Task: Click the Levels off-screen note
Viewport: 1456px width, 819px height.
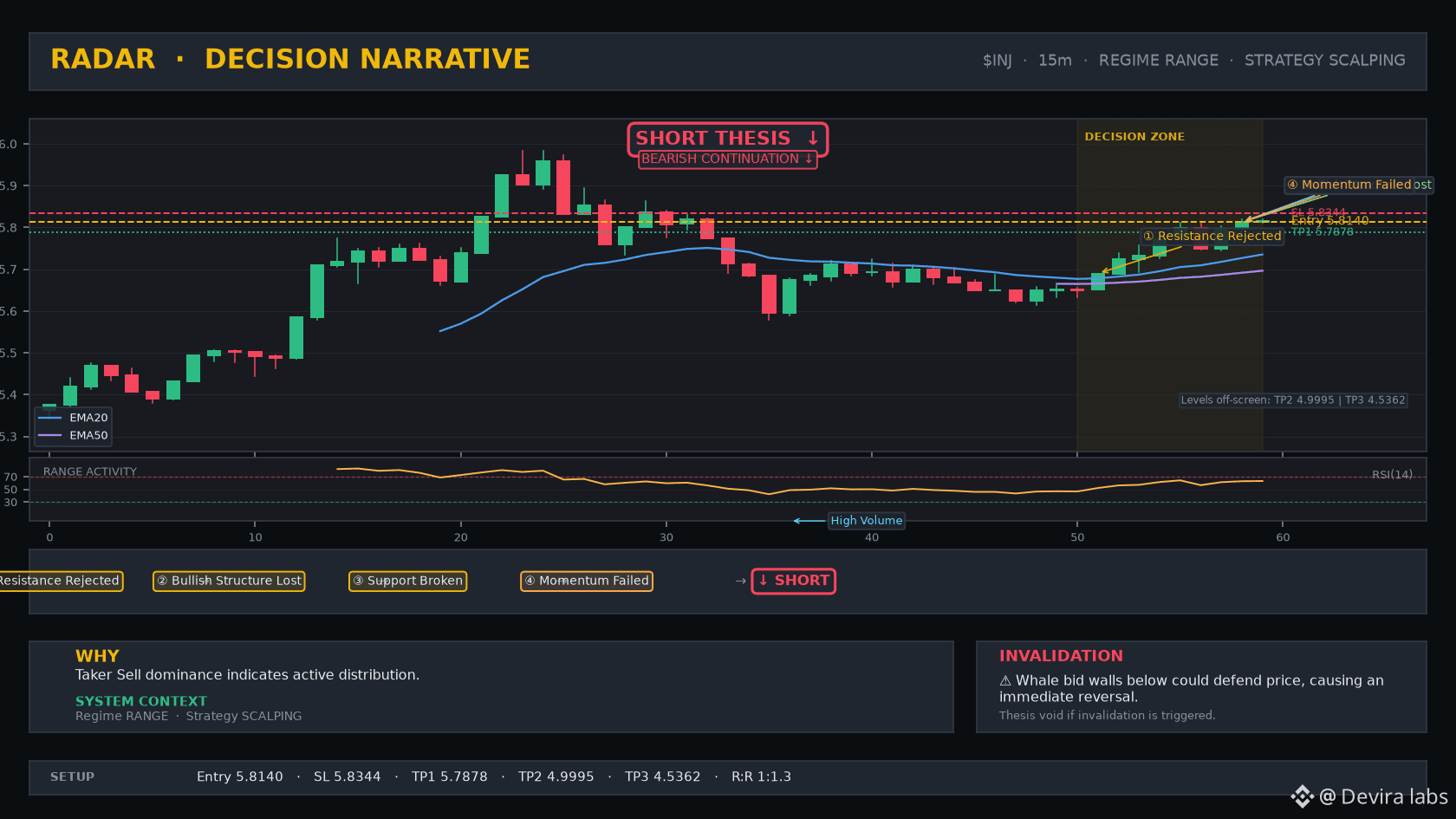Action: point(1293,400)
